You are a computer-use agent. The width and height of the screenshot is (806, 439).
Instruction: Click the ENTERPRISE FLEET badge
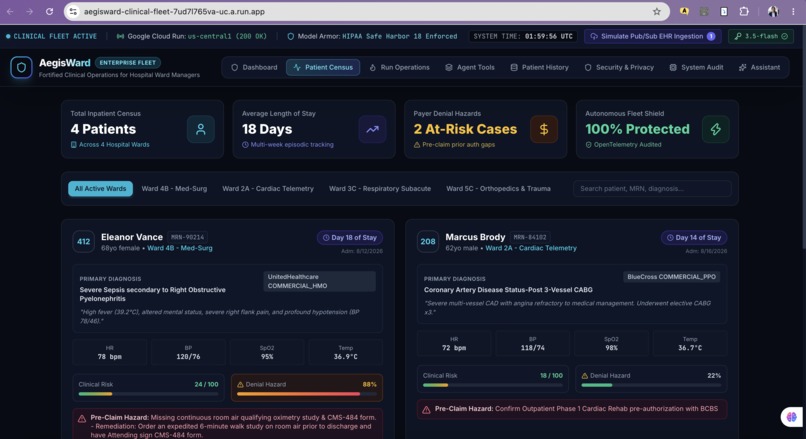(127, 63)
